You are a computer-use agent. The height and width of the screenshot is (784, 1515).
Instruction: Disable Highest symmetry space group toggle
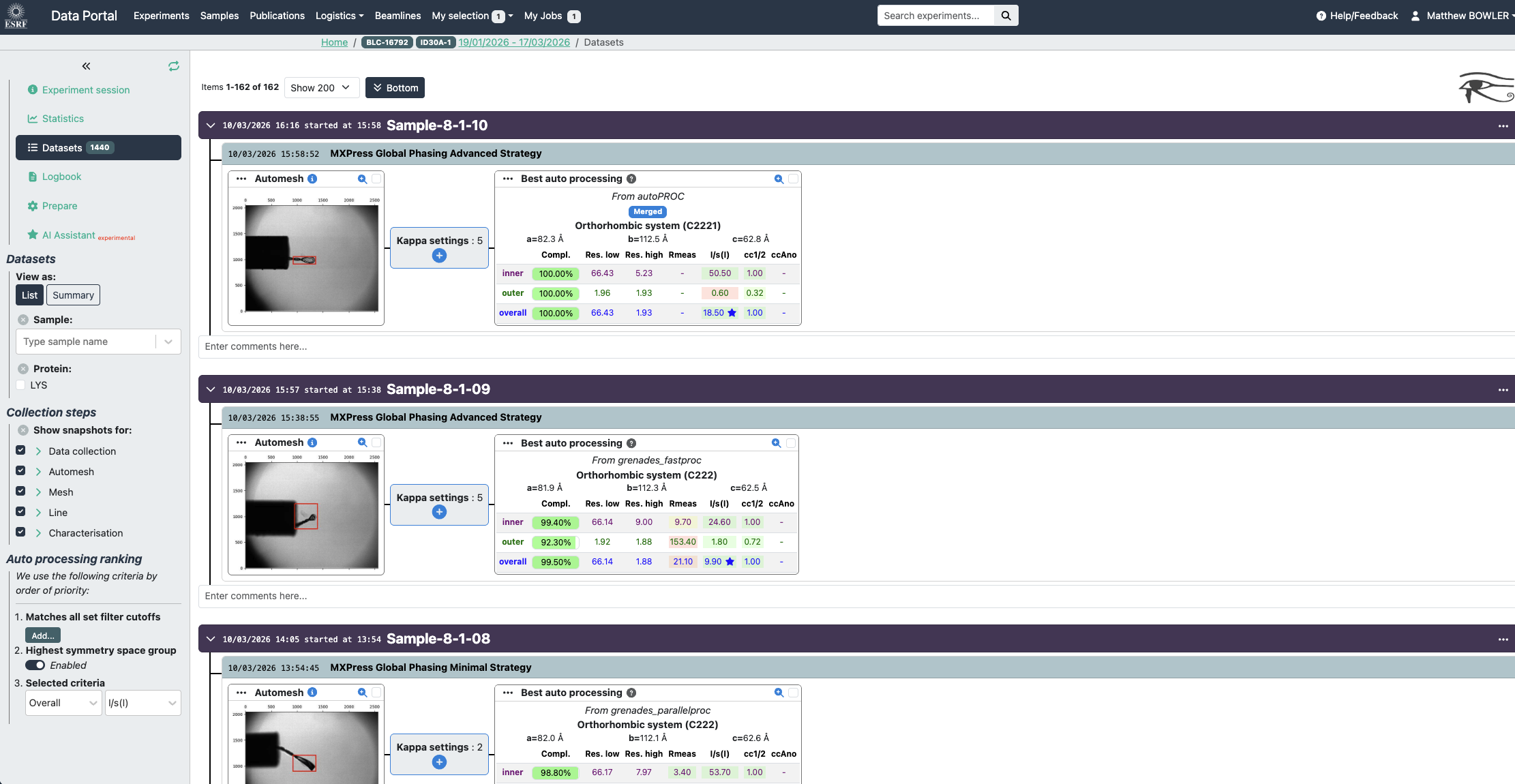point(35,665)
